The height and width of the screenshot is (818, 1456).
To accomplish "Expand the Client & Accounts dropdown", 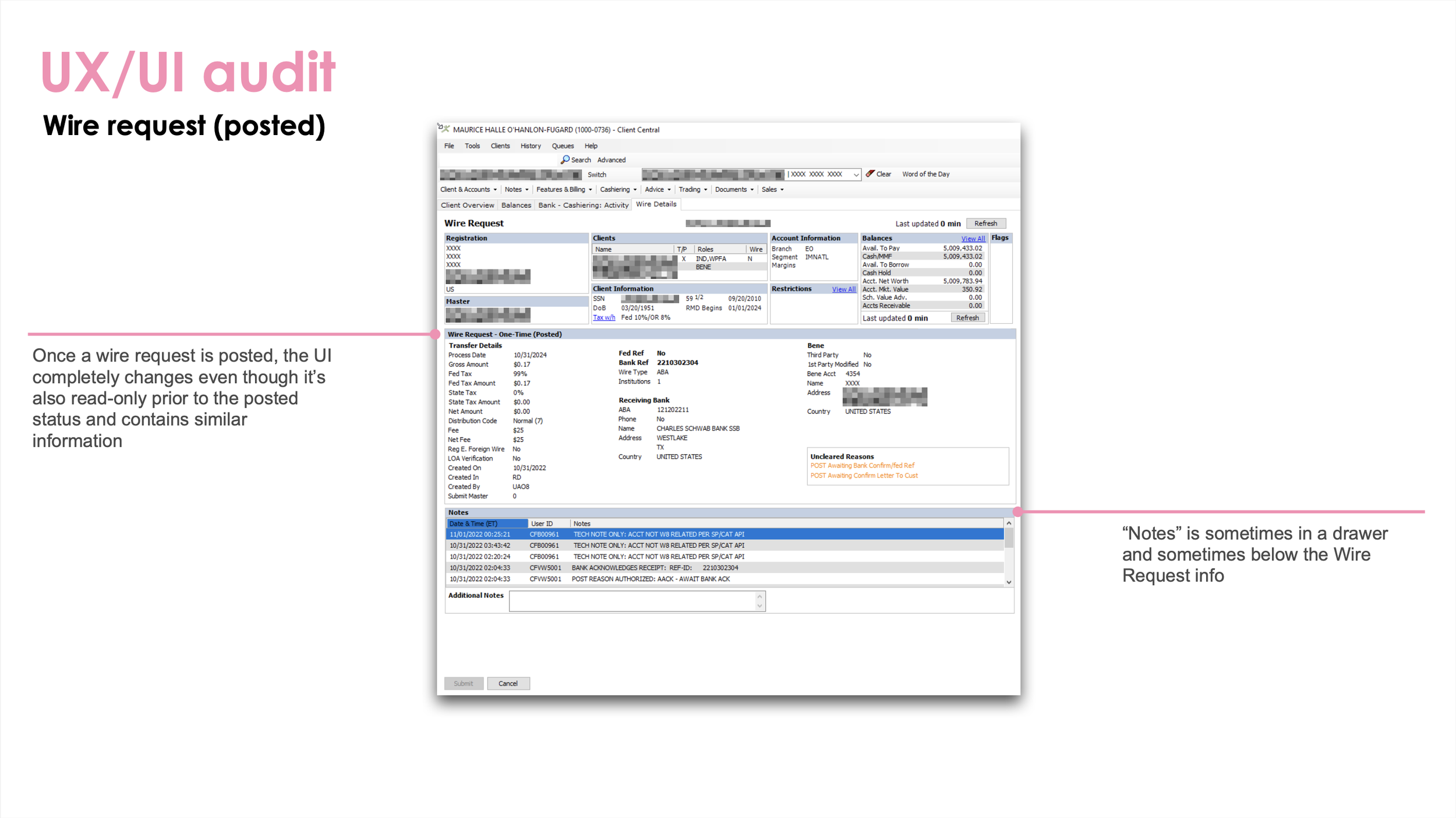I will 468,190.
